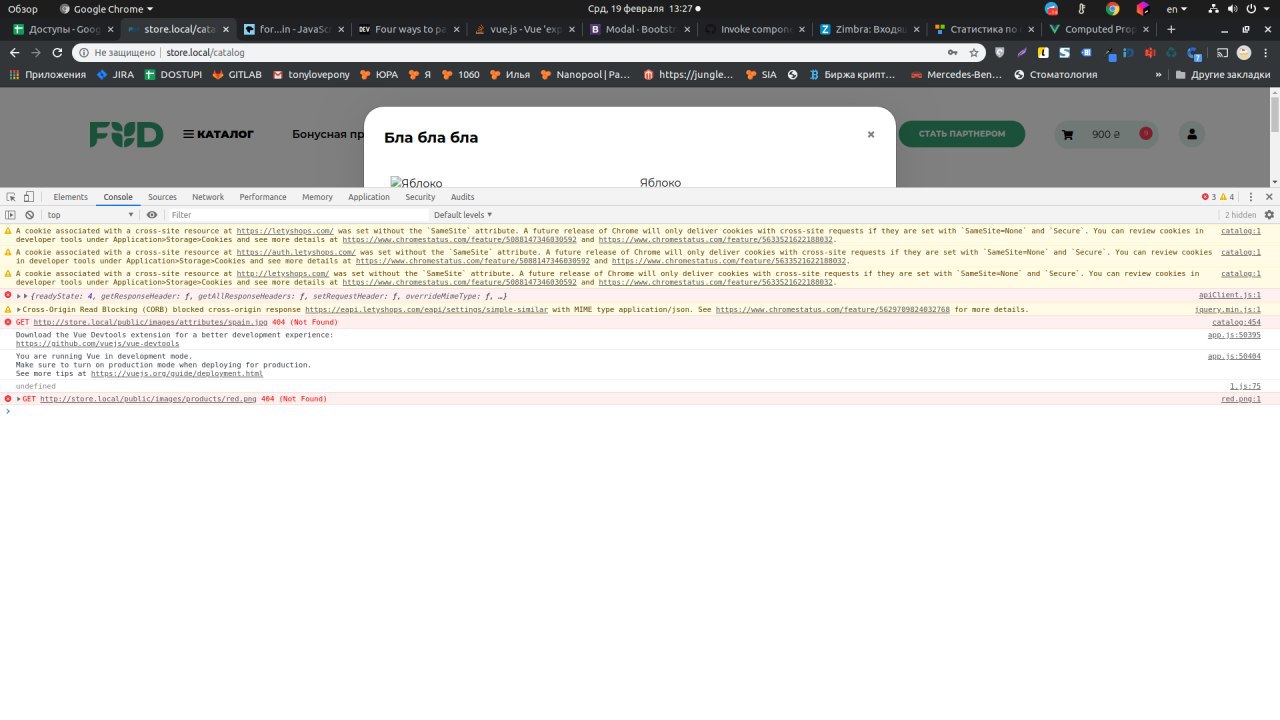Click the browser Back arrow
1280x720 pixels.
(14, 52)
